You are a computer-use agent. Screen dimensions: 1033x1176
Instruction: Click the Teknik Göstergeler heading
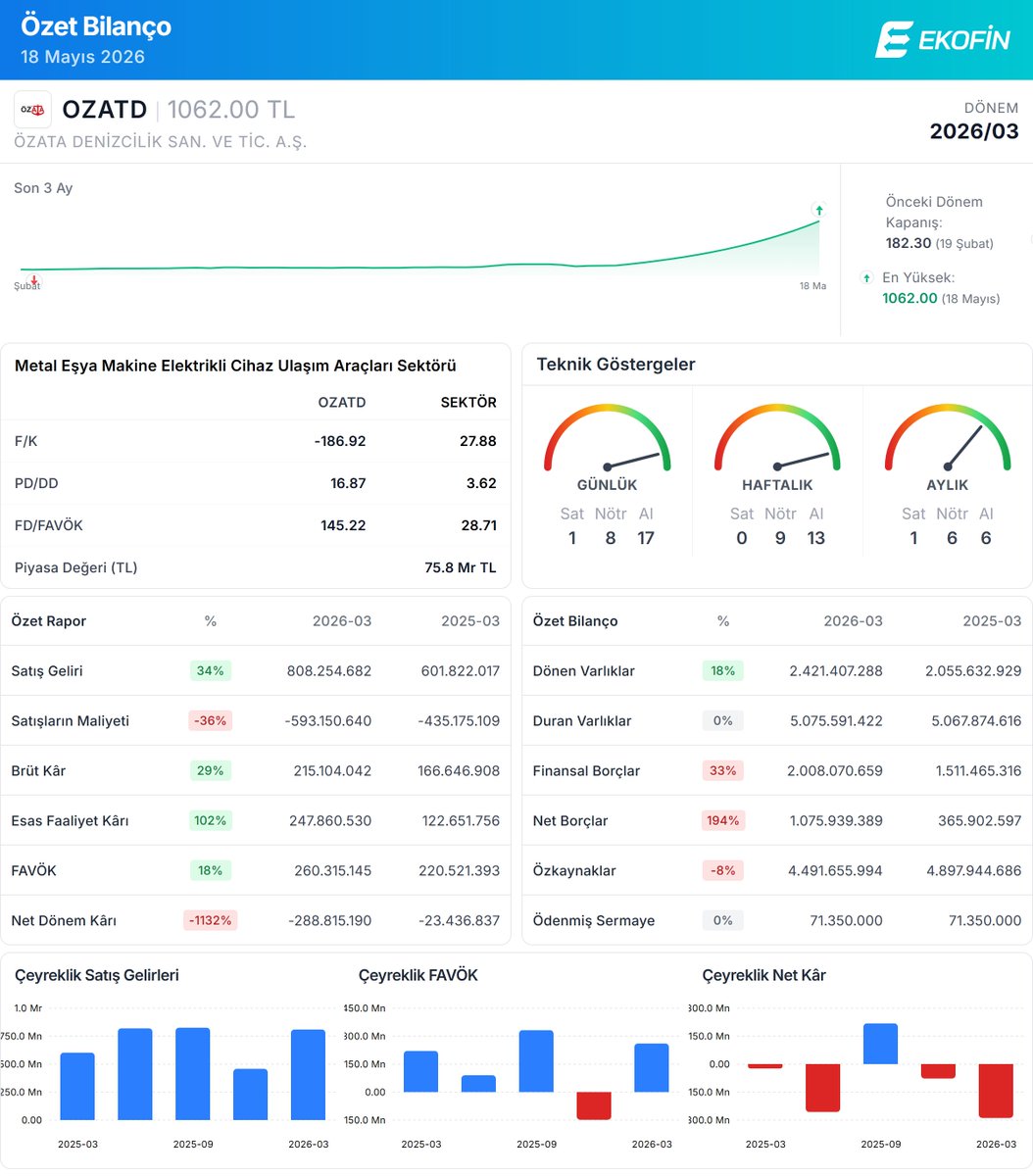point(615,365)
